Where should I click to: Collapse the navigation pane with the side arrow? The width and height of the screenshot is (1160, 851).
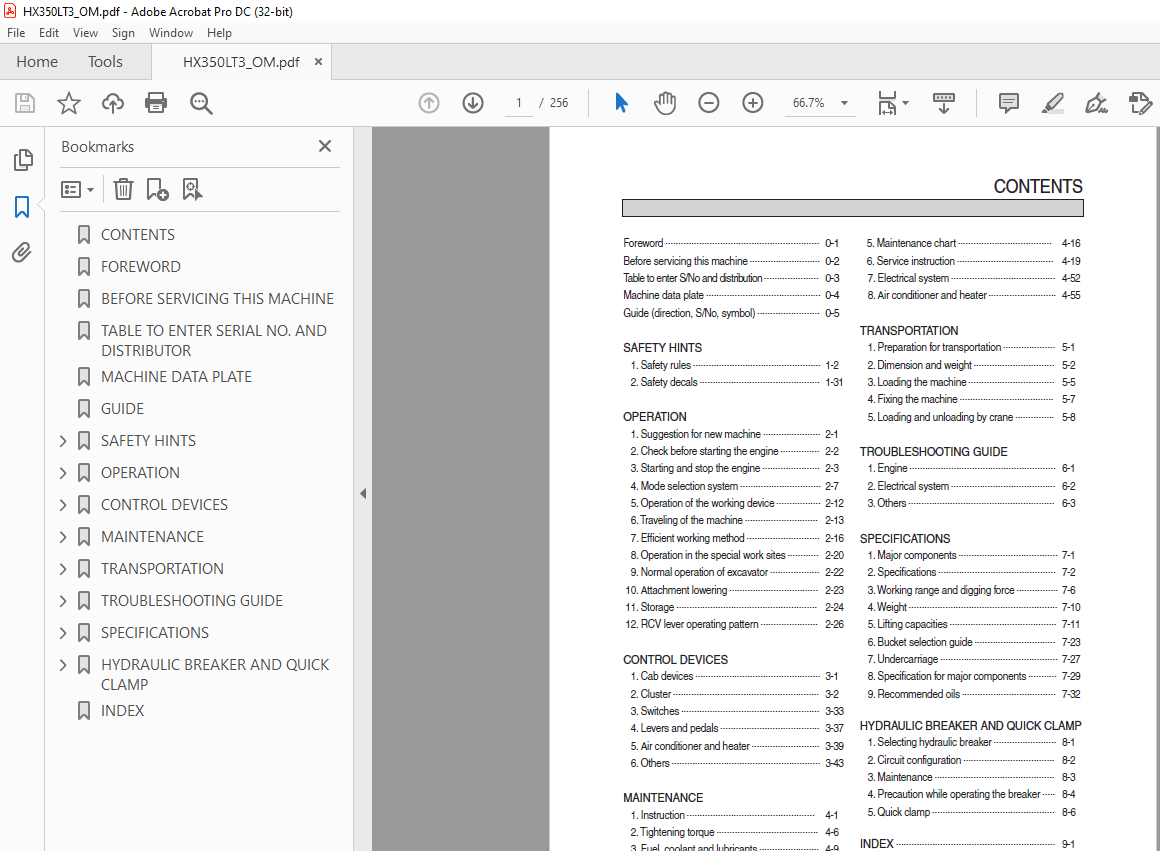[362, 494]
